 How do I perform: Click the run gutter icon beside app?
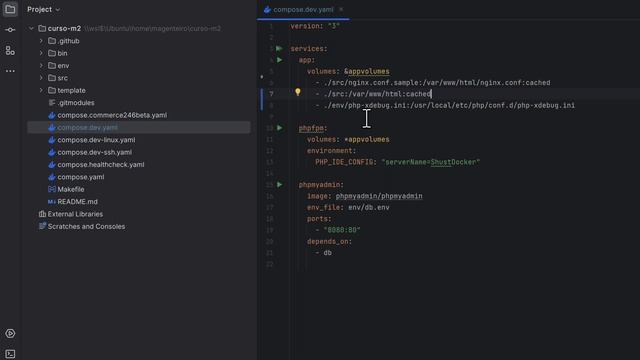280,60
